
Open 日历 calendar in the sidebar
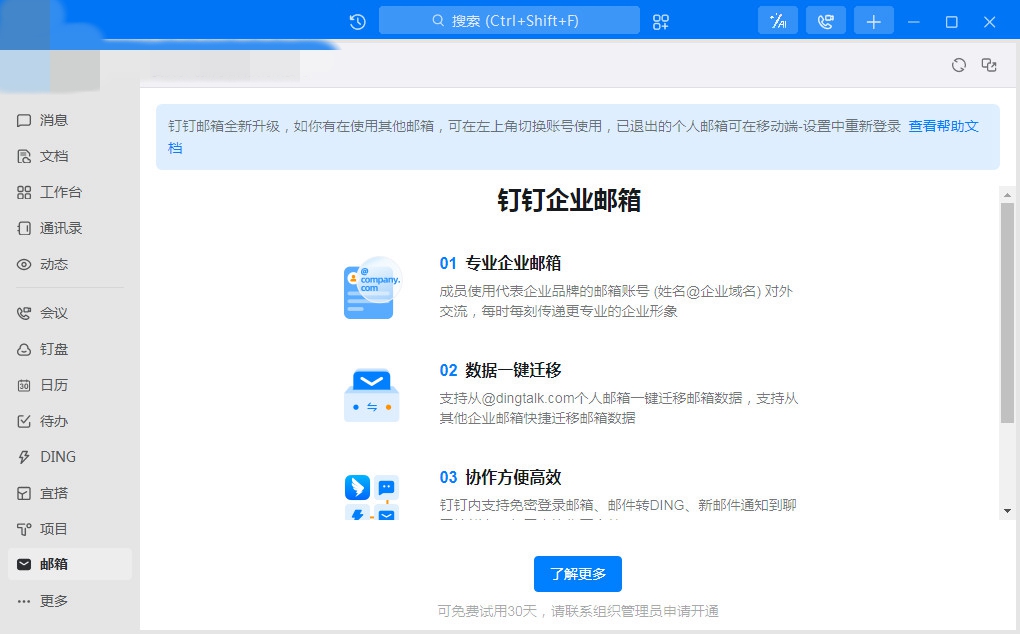(x=70, y=386)
